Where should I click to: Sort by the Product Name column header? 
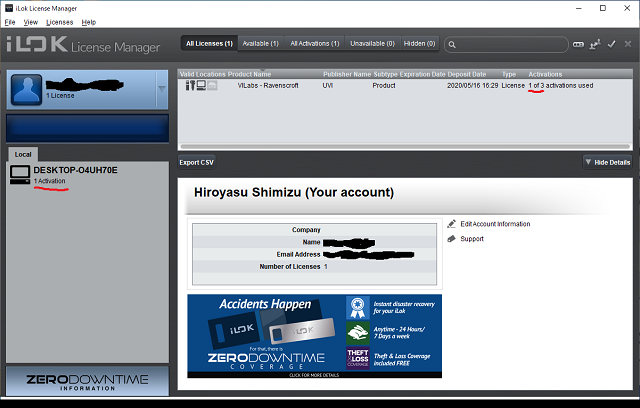[x=249, y=74]
